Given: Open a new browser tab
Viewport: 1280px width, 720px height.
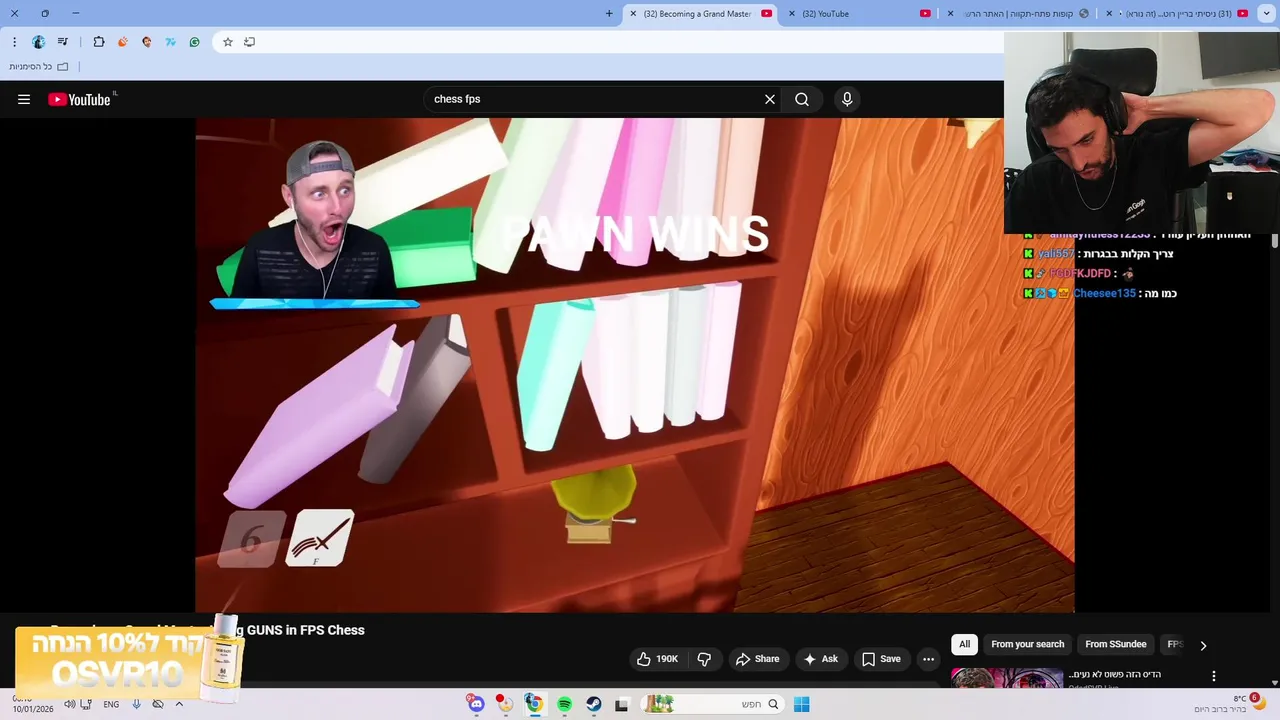Looking at the screenshot, I should click(609, 13).
